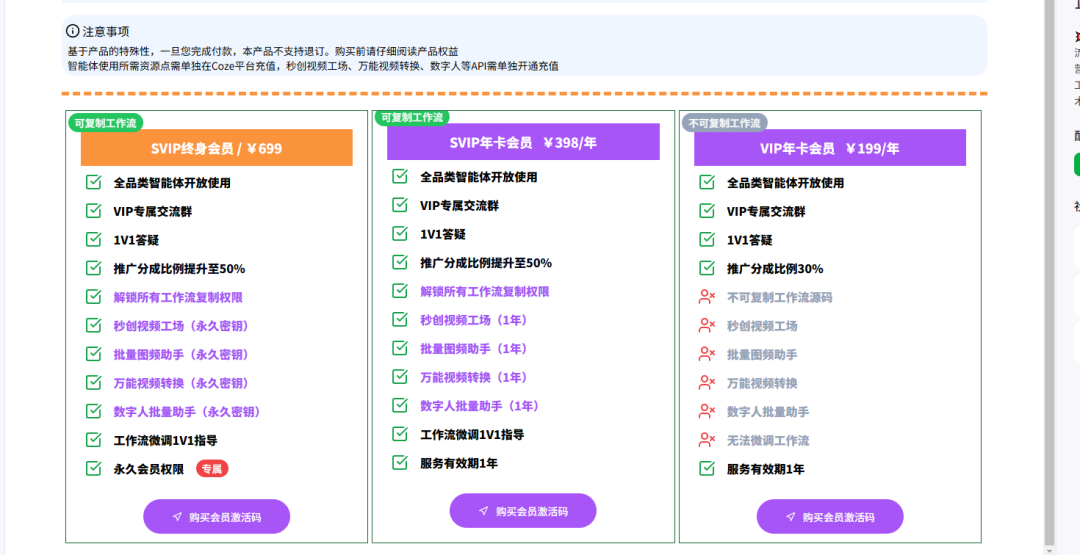1080x555 pixels.
Task: Select the VIP年卡会员 ¥199/年 header
Action: coord(829,148)
